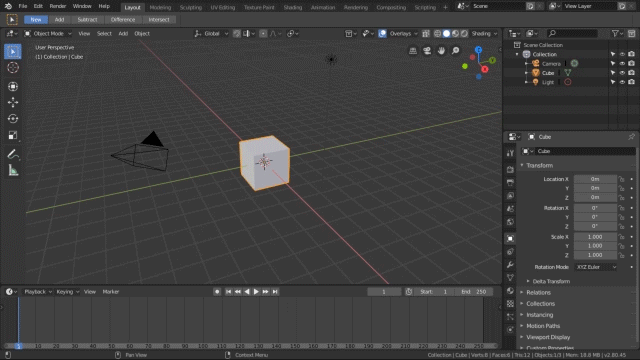Hide the Camera object via eye icon
Viewport: 640px width, 360px height.
pos(622,63)
